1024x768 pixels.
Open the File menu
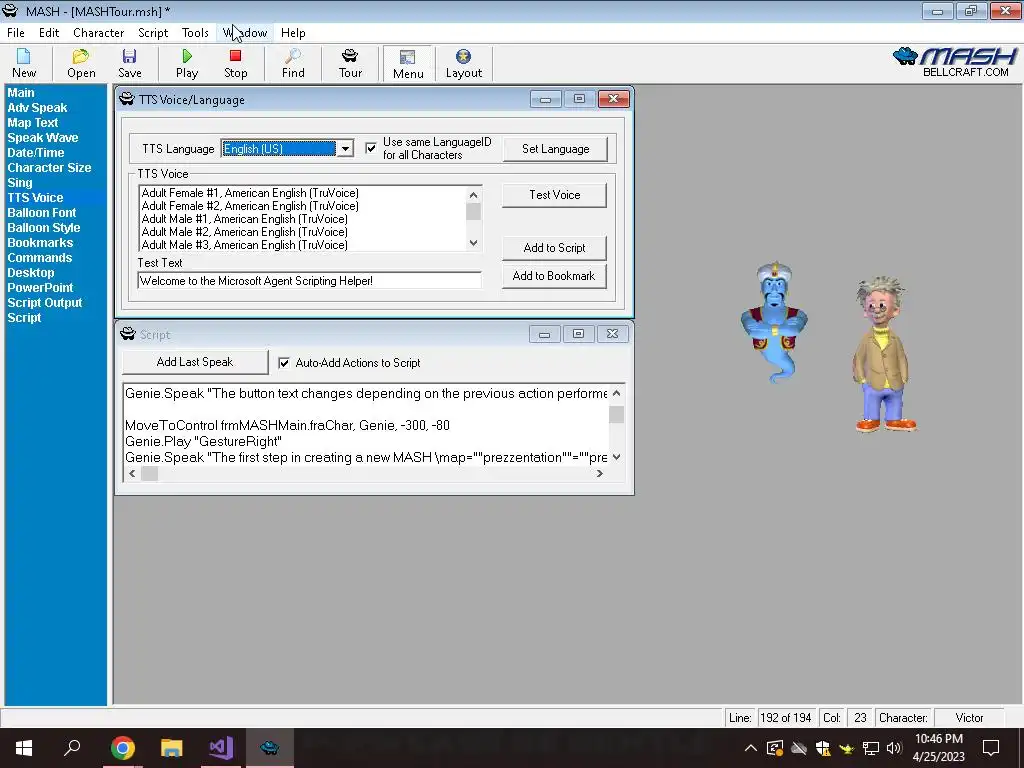click(x=16, y=33)
